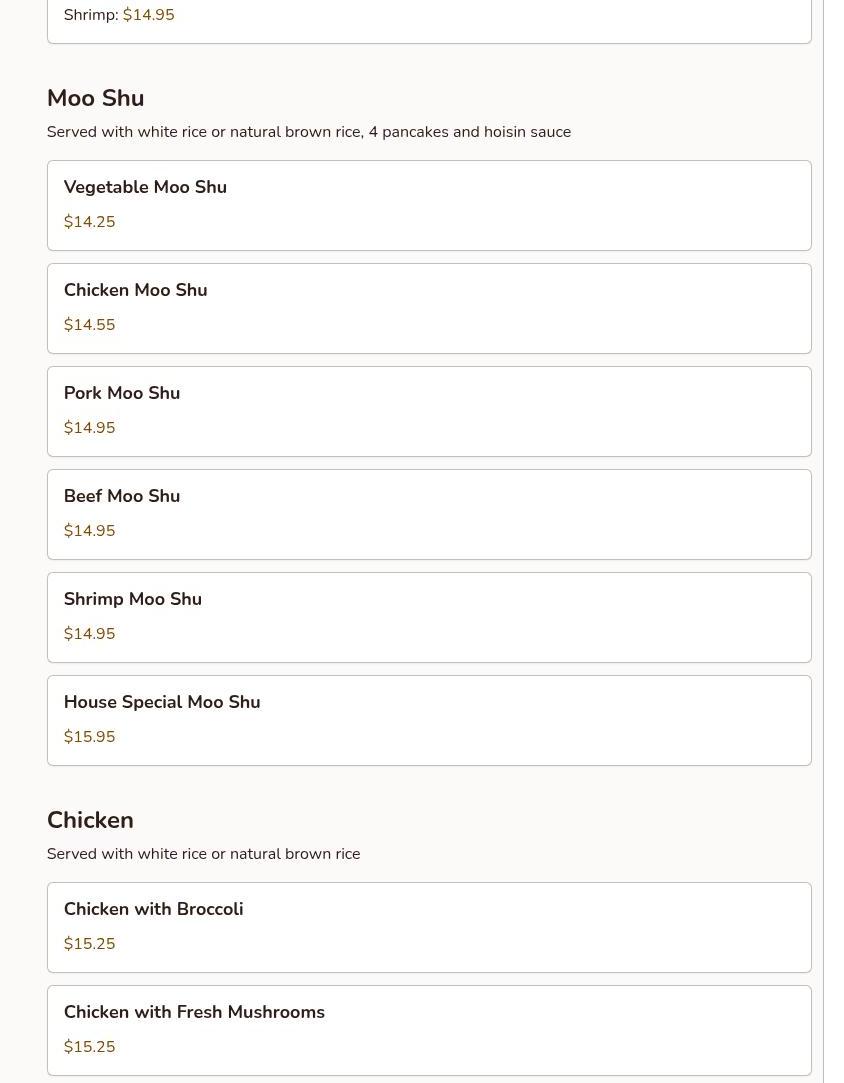
Task: Select House Special Moo Shu dish name
Action: (x=162, y=702)
